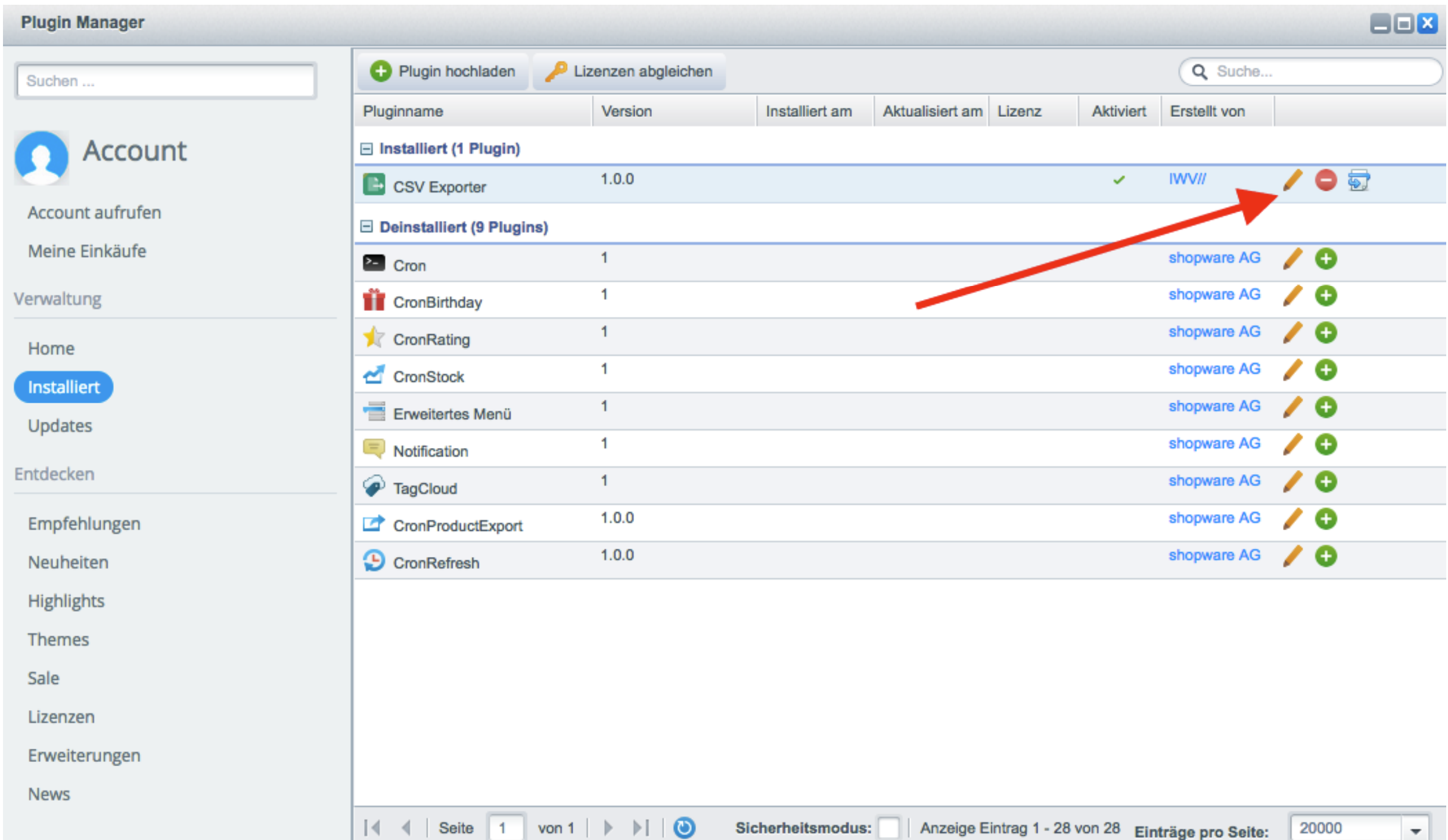This screenshot has width=1448, height=840.
Task: Uninstall CSV Exporter with red minus icon
Action: [1325, 180]
